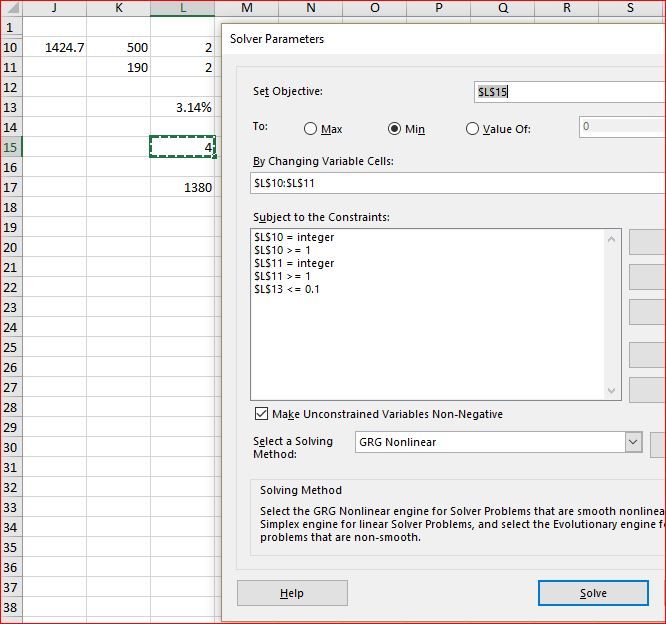Select cell L15 containing 4
Screen dimensions: 666x624
(x=183, y=147)
